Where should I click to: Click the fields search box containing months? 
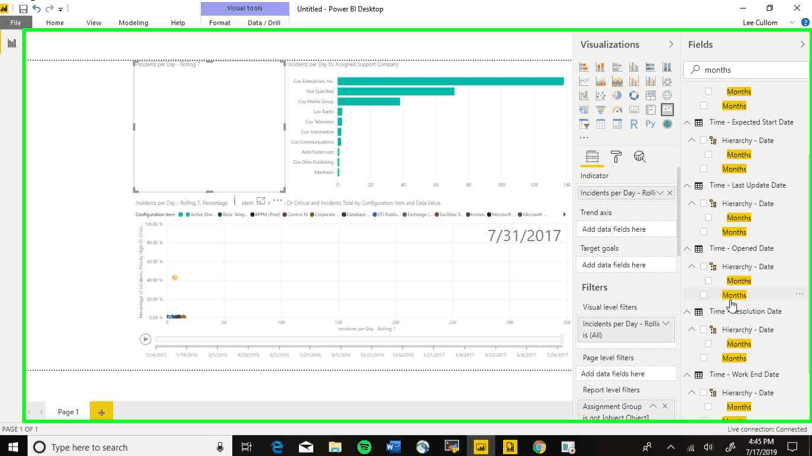point(746,70)
